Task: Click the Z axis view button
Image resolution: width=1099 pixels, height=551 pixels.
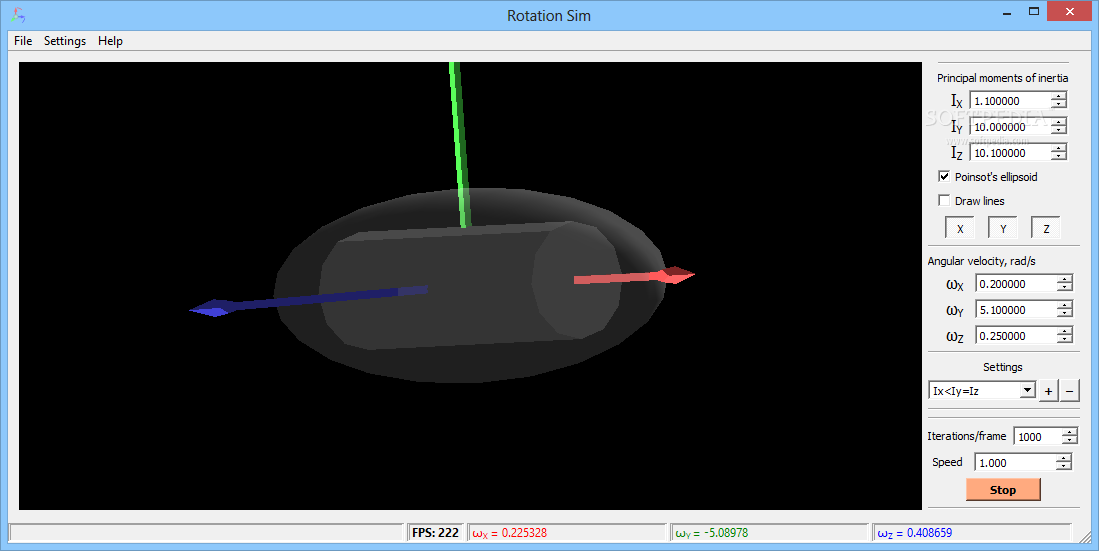Action: point(1046,229)
